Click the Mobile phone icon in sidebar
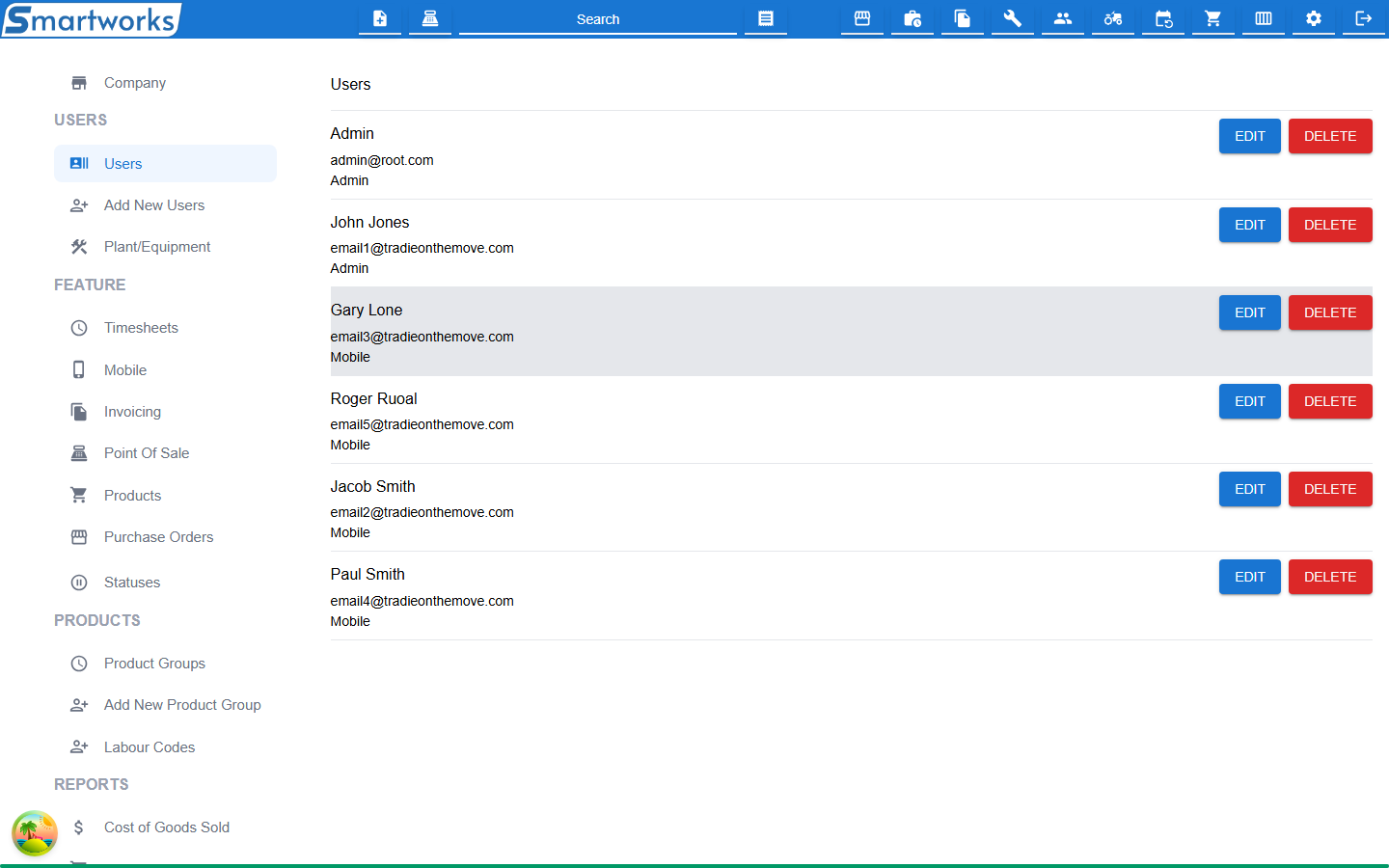Viewport: 1389px width, 868px height. click(x=79, y=369)
